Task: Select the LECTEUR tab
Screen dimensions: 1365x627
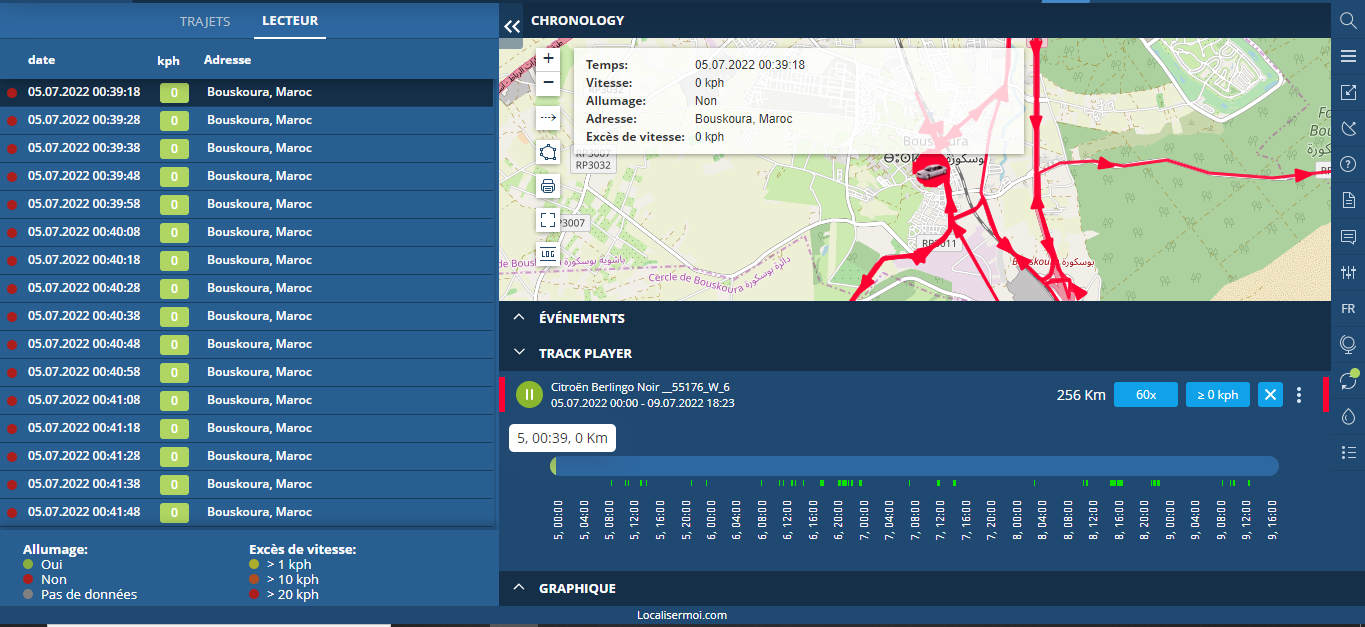Action: point(290,21)
